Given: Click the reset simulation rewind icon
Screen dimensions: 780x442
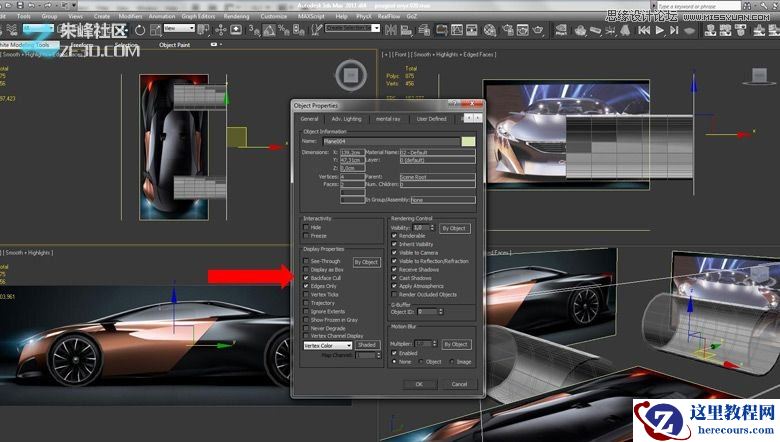Looking at the screenshot, I should click(x=644, y=30).
